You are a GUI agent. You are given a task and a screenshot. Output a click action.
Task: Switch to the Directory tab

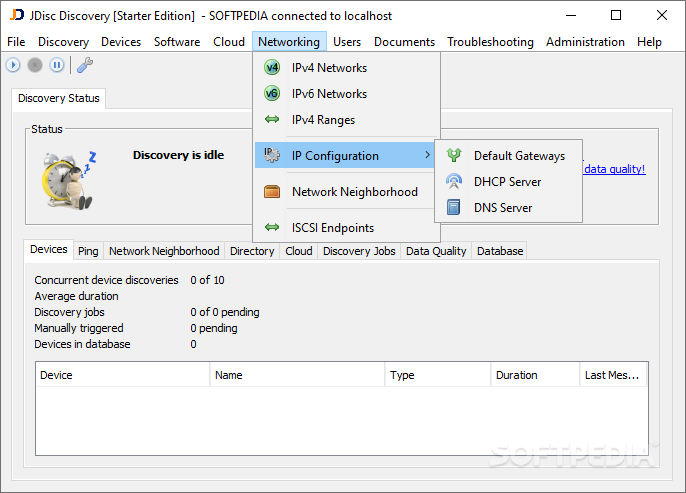(x=252, y=251)
